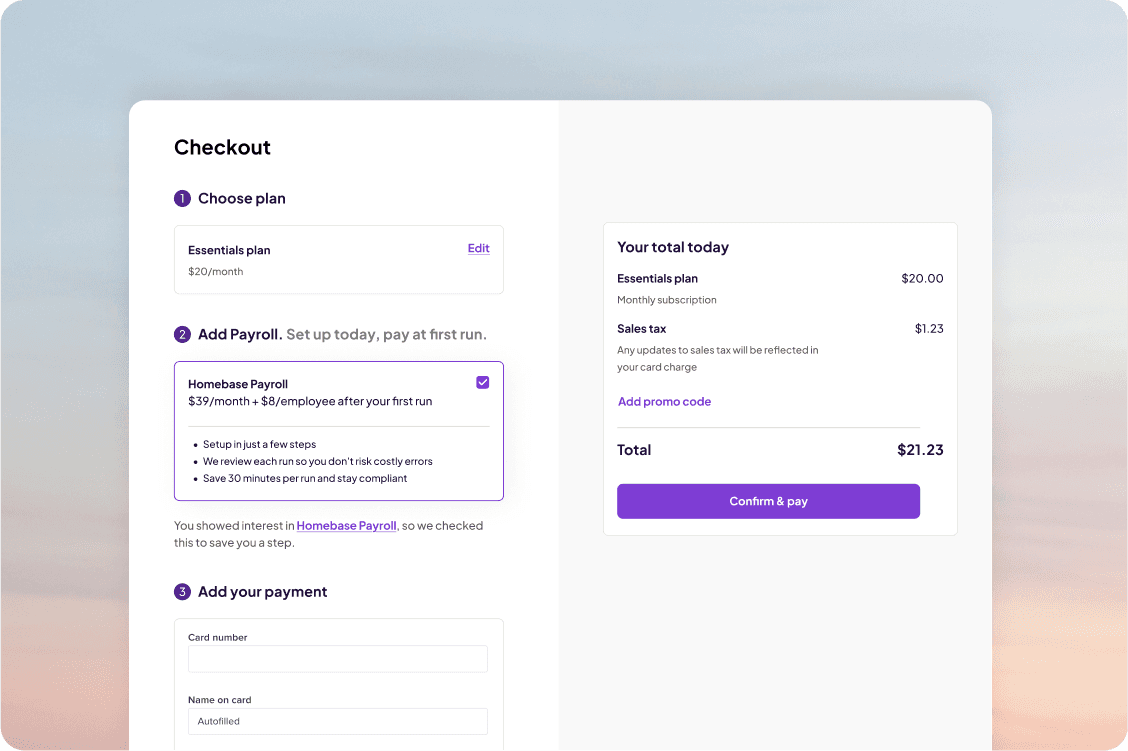Viewport: 1128px width, 751px height.
Task: Click the Name on card field
Action: point(337,722)
